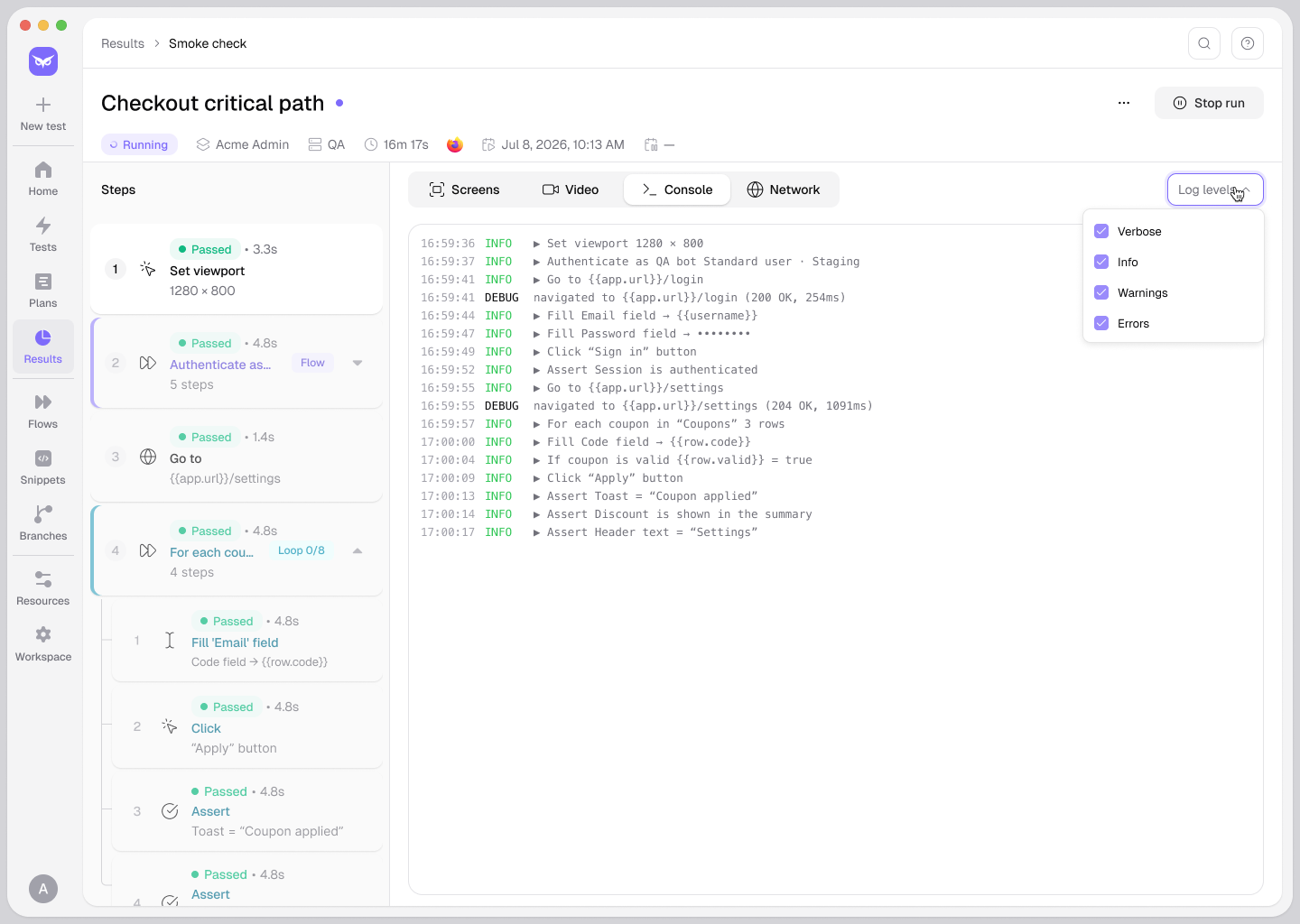This screenshot has width=1300, height=924.
Task: Open Branches from the sidebar
Action: coord(43,523)
